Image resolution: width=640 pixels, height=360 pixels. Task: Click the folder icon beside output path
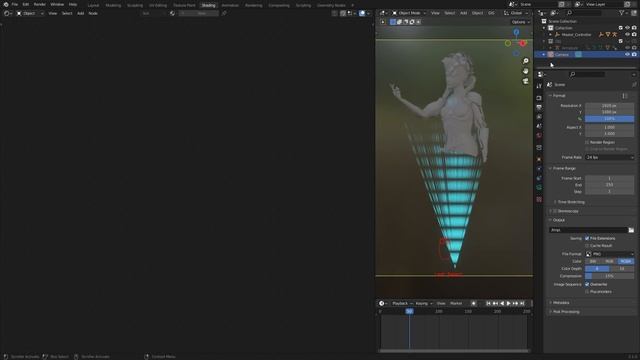click(x=631, y=230)
